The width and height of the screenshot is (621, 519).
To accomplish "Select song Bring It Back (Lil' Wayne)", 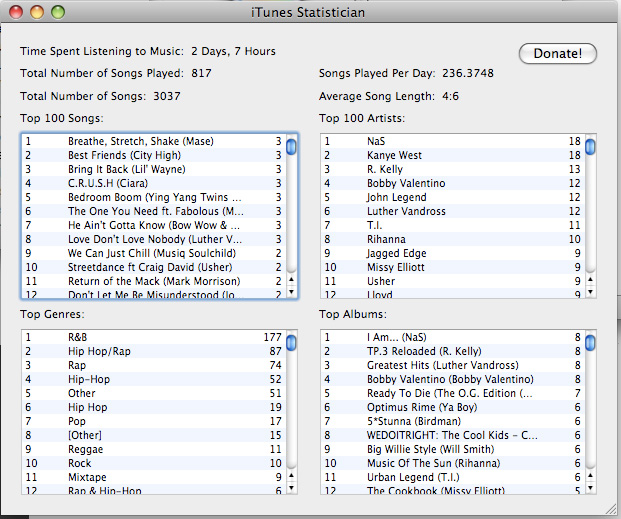I will coord(154,169).
